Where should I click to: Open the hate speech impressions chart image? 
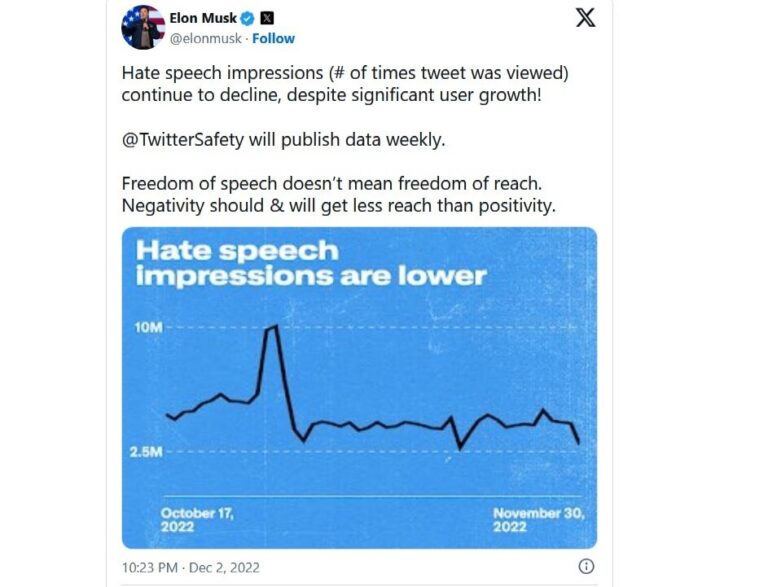(x=359, y=400)
